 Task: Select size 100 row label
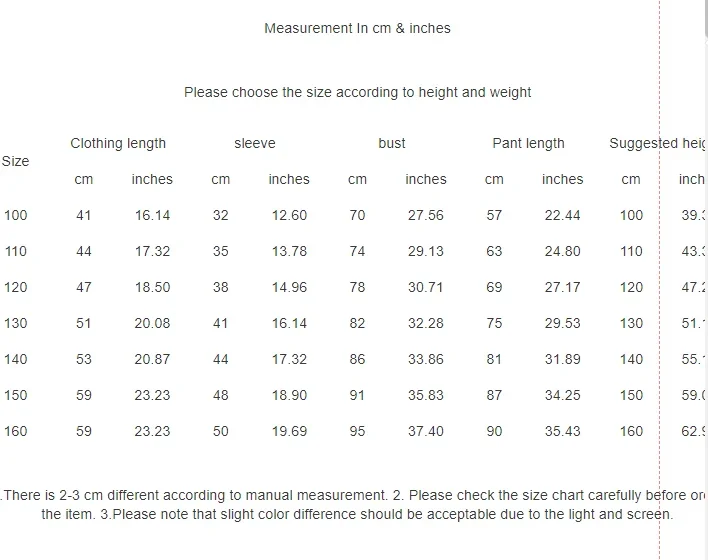click(x=16, y=215)
